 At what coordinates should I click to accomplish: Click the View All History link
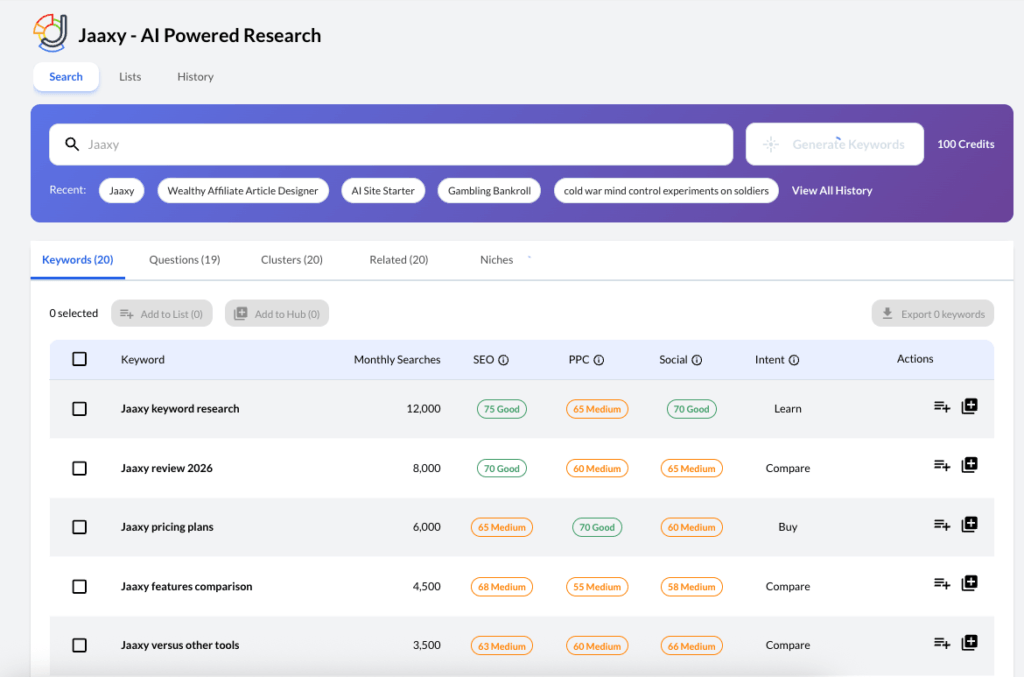[831, 190]
